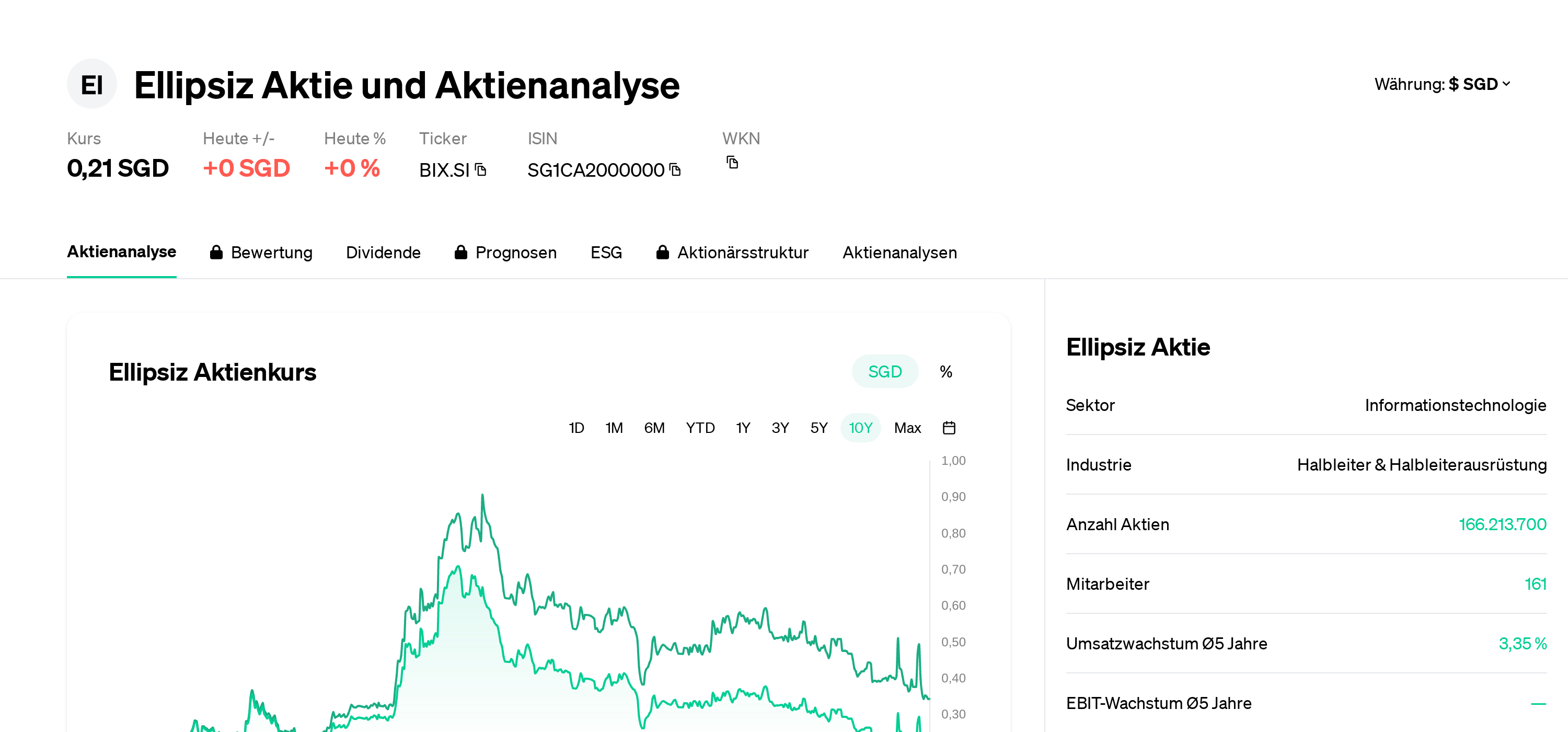Screen dimensions: 1568x732
Task: Click the lock icon next to Bewertung
Action: [217, 252]
